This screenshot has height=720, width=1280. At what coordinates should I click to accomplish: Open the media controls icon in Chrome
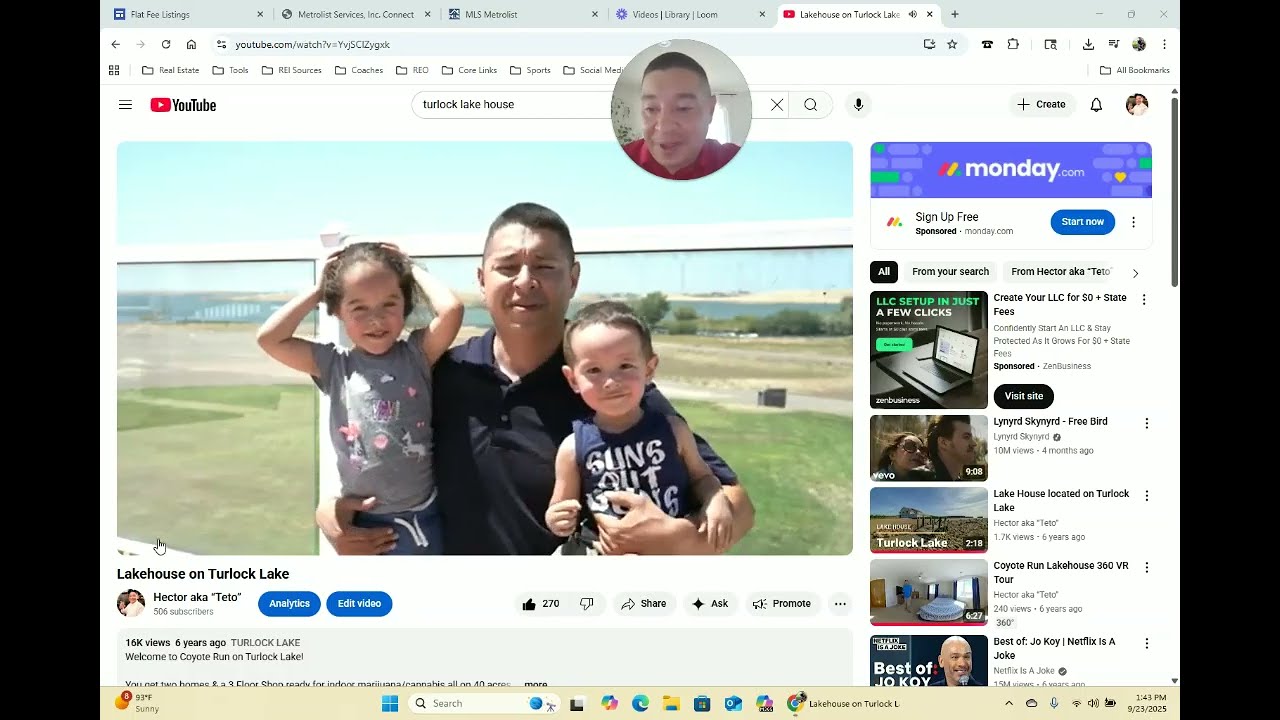(1113, 44)
